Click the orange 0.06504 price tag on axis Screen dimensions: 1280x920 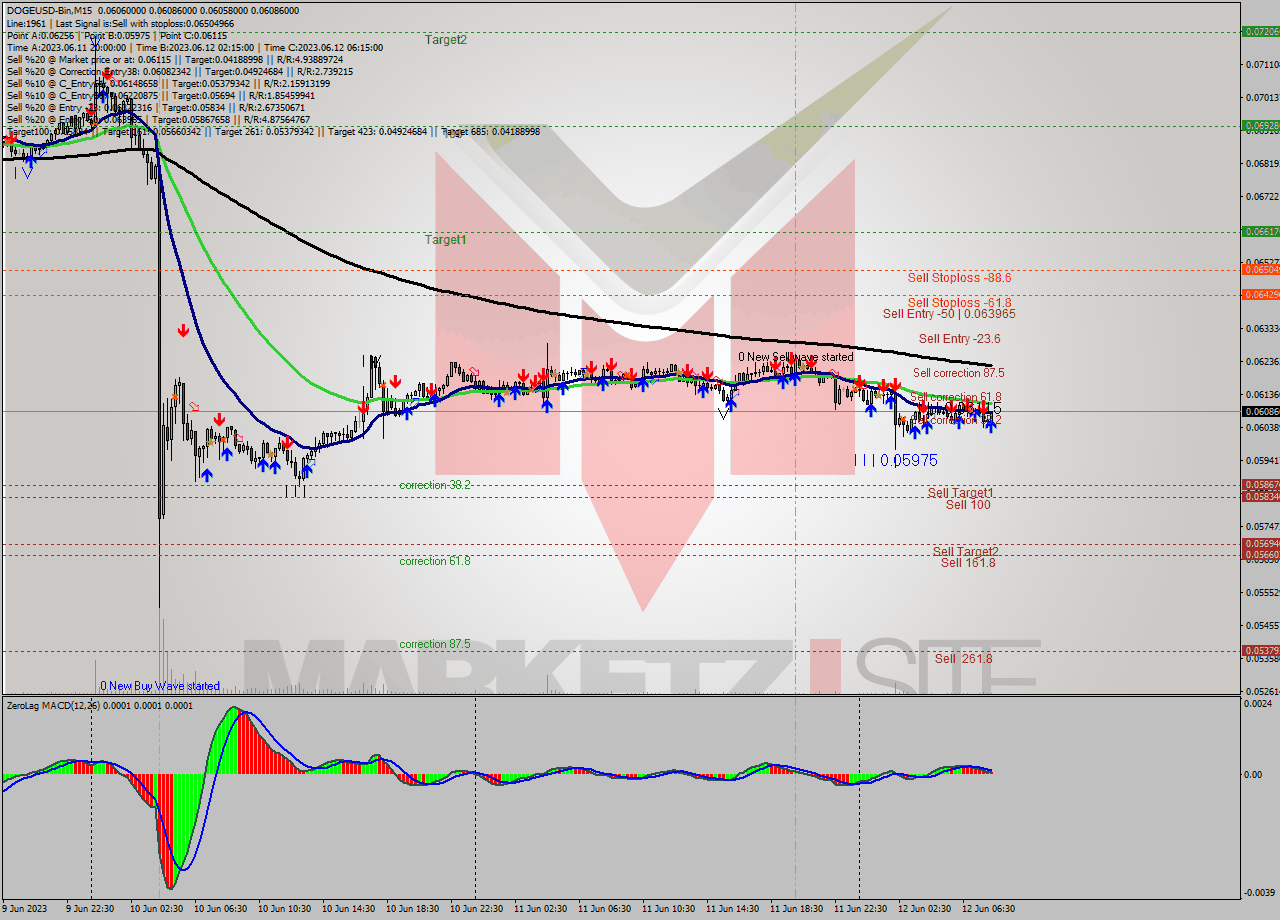1260,269
